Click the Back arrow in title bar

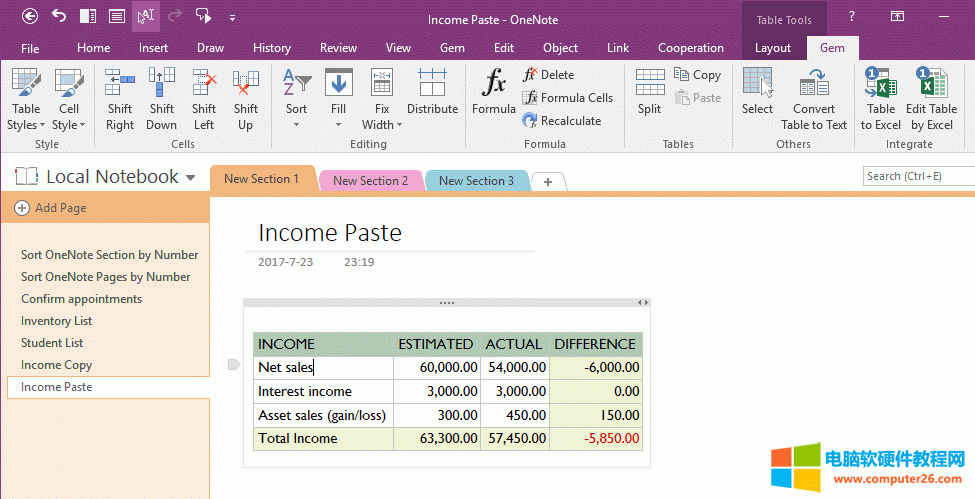coord(30,16)
